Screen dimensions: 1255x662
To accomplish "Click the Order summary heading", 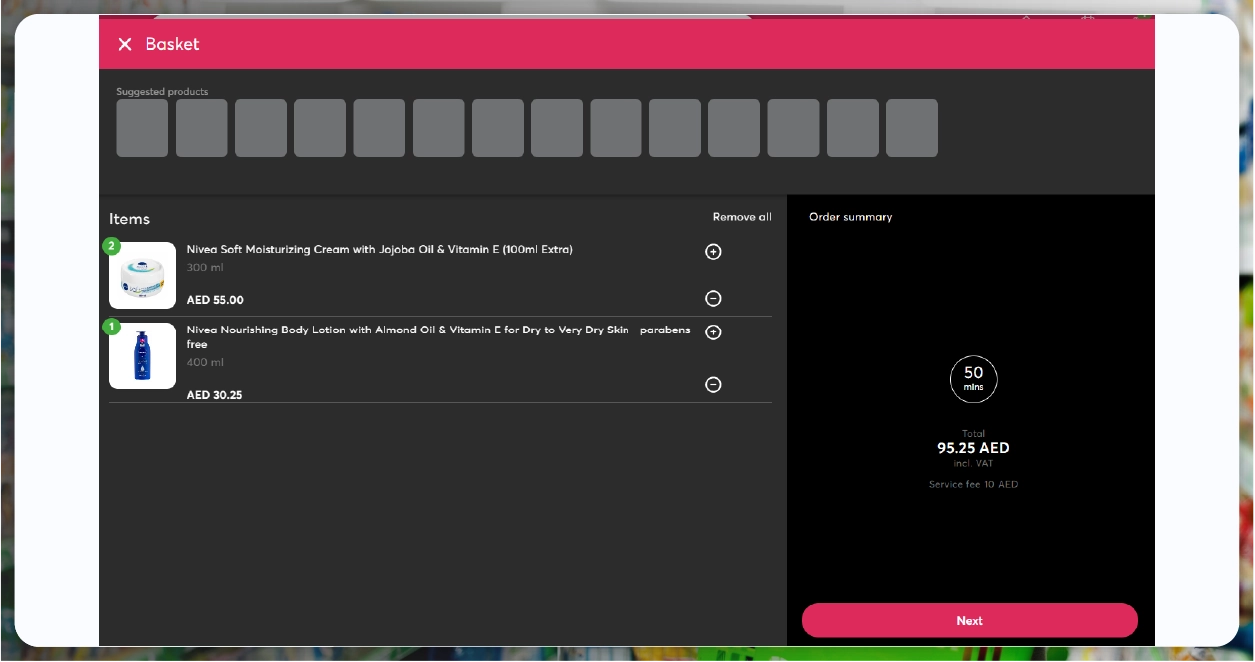I will point(850,217).
